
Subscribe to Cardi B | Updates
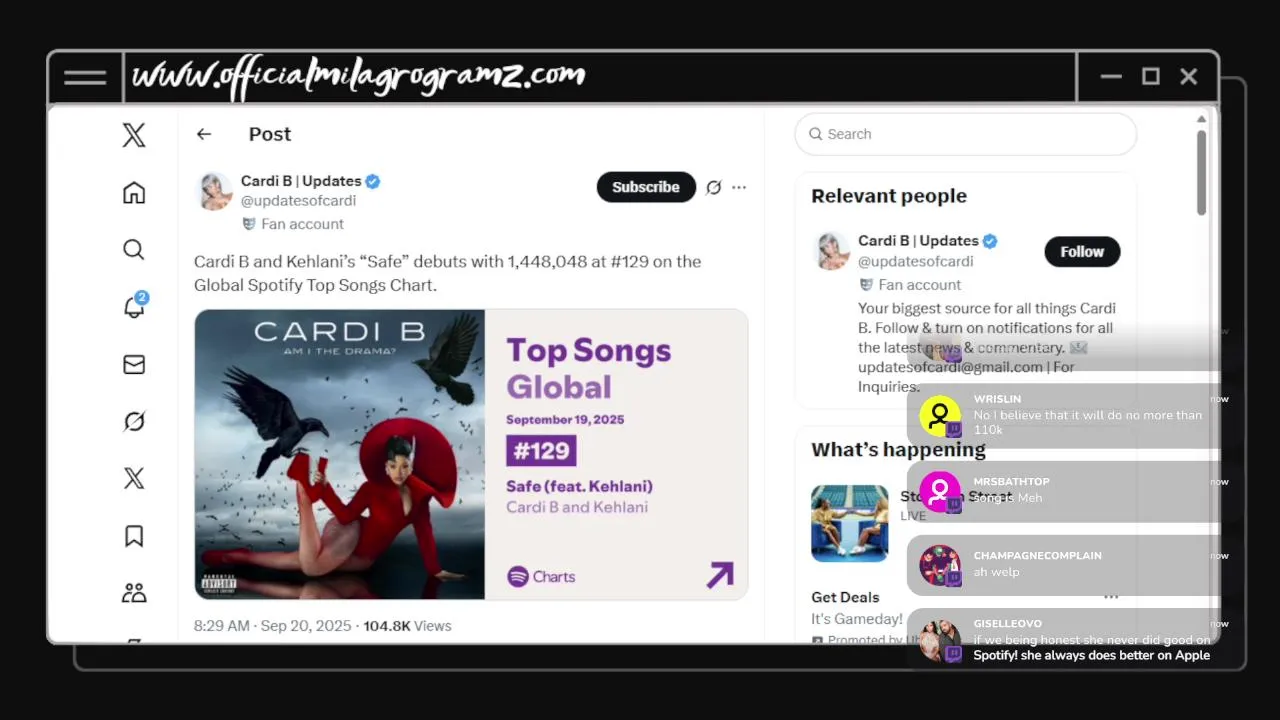pyautogui.click(x=646, y=187)
